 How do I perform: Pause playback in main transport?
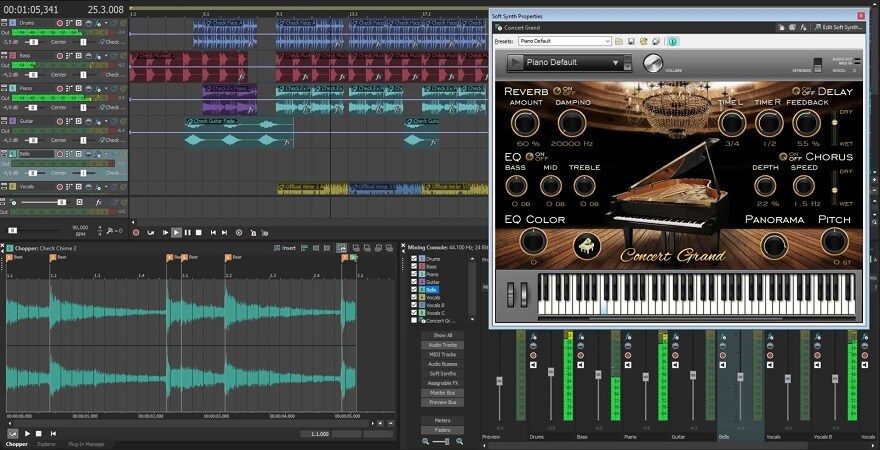click(187, 232)
